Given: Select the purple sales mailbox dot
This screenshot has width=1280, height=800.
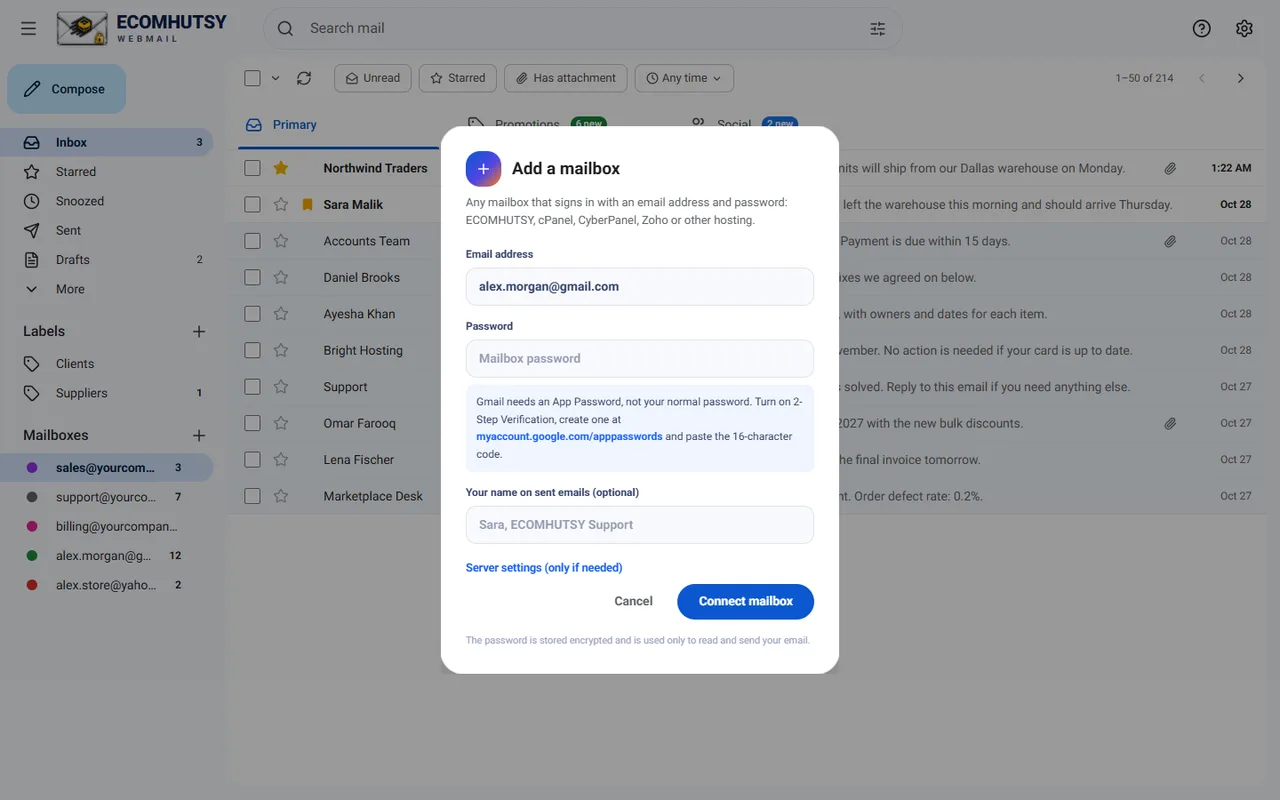Looking at the screenshot, I should 32,468.
